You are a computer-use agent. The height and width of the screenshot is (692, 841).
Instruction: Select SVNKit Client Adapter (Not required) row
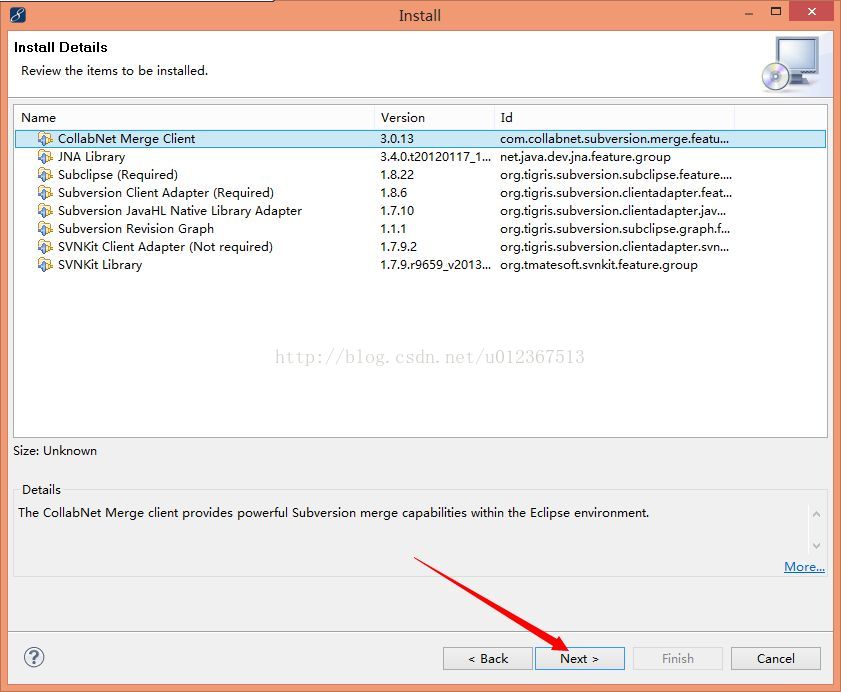[420, 247]
